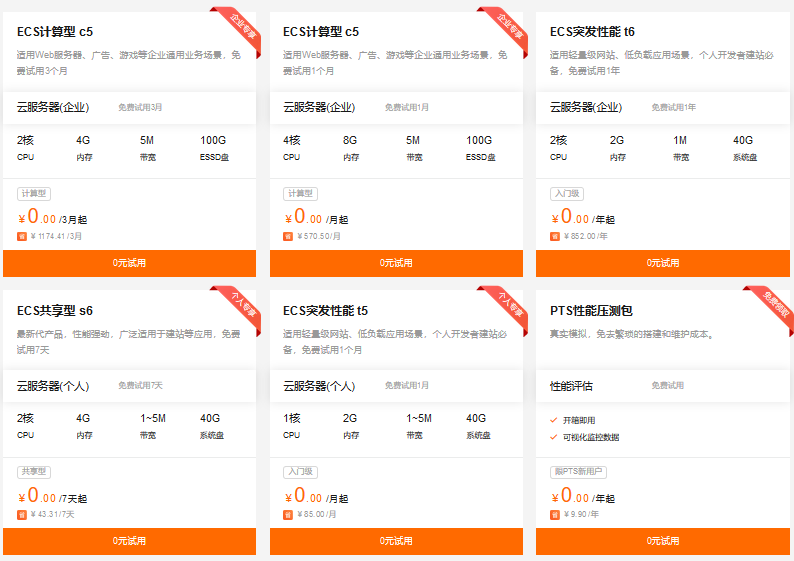Select the 免费试用3月 label

pos(140,107)
